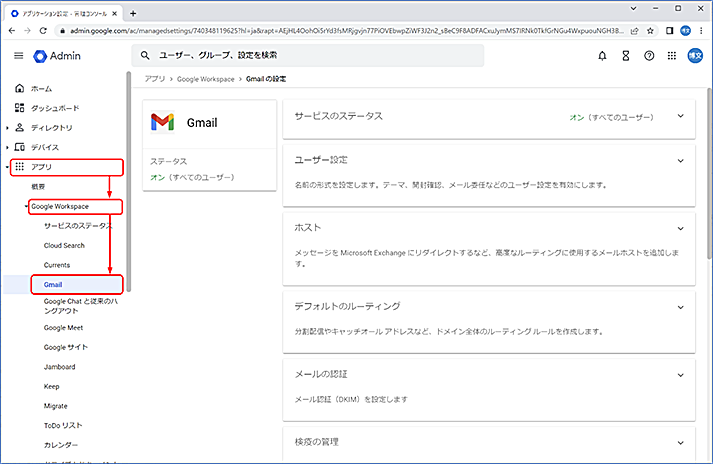Open Migrate in the sidebar

click(55, 406)
